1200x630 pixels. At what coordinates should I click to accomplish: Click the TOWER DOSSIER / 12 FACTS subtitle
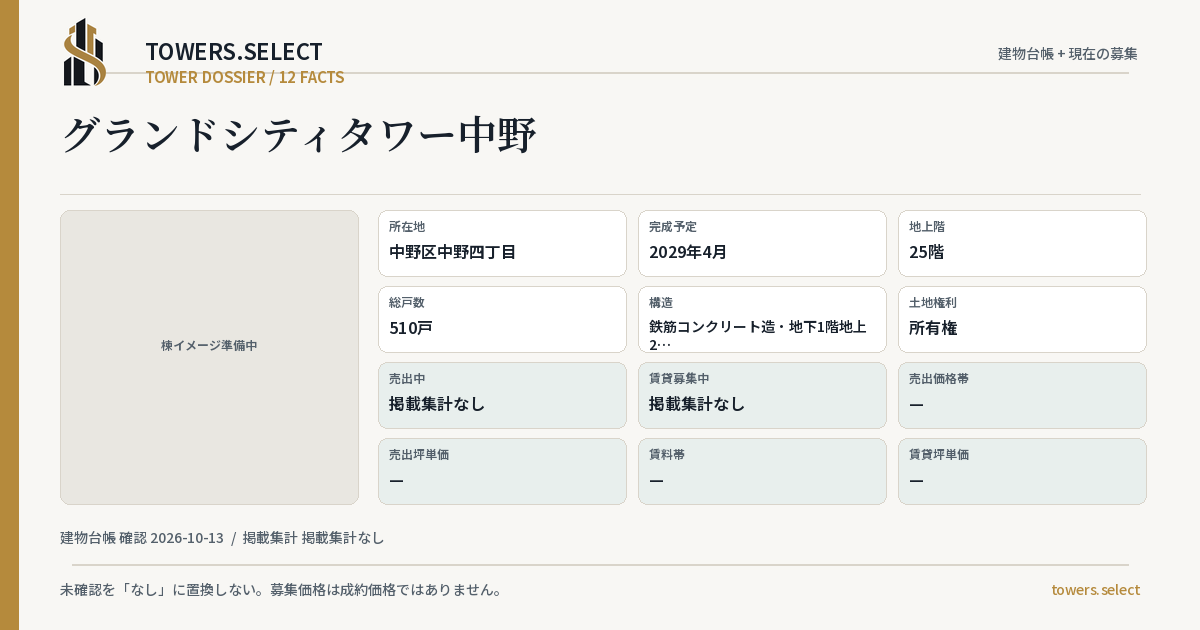[x=245, y=77]
